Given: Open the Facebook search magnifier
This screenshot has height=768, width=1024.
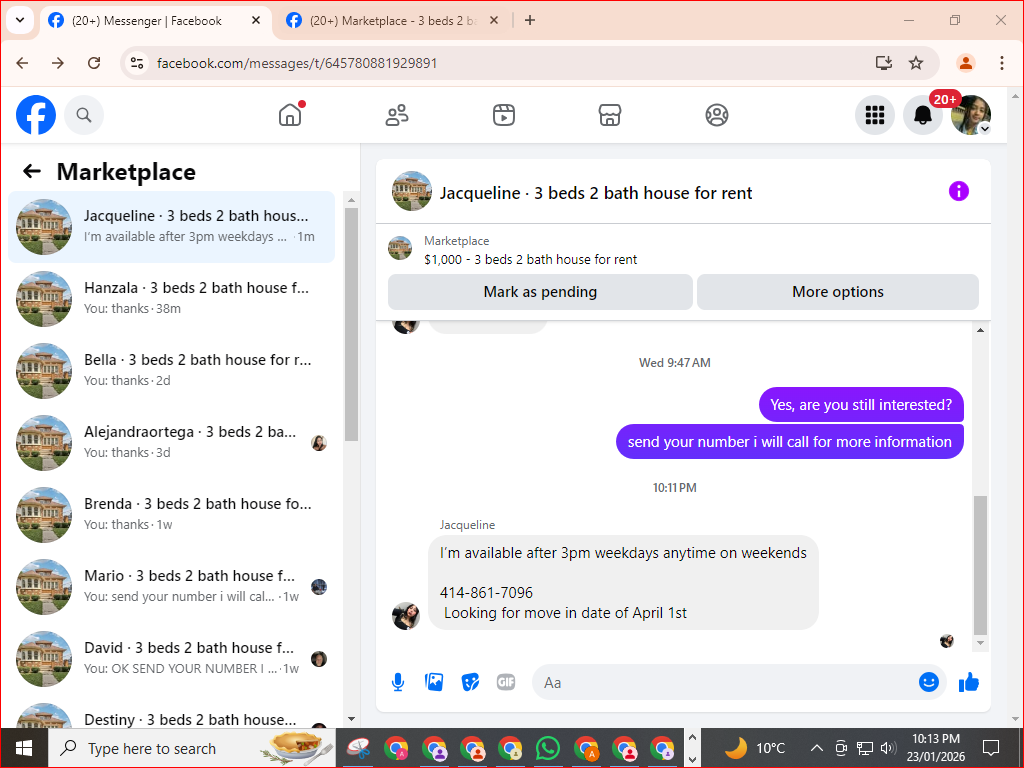Looking at the screenshot, I should (84, 115).
